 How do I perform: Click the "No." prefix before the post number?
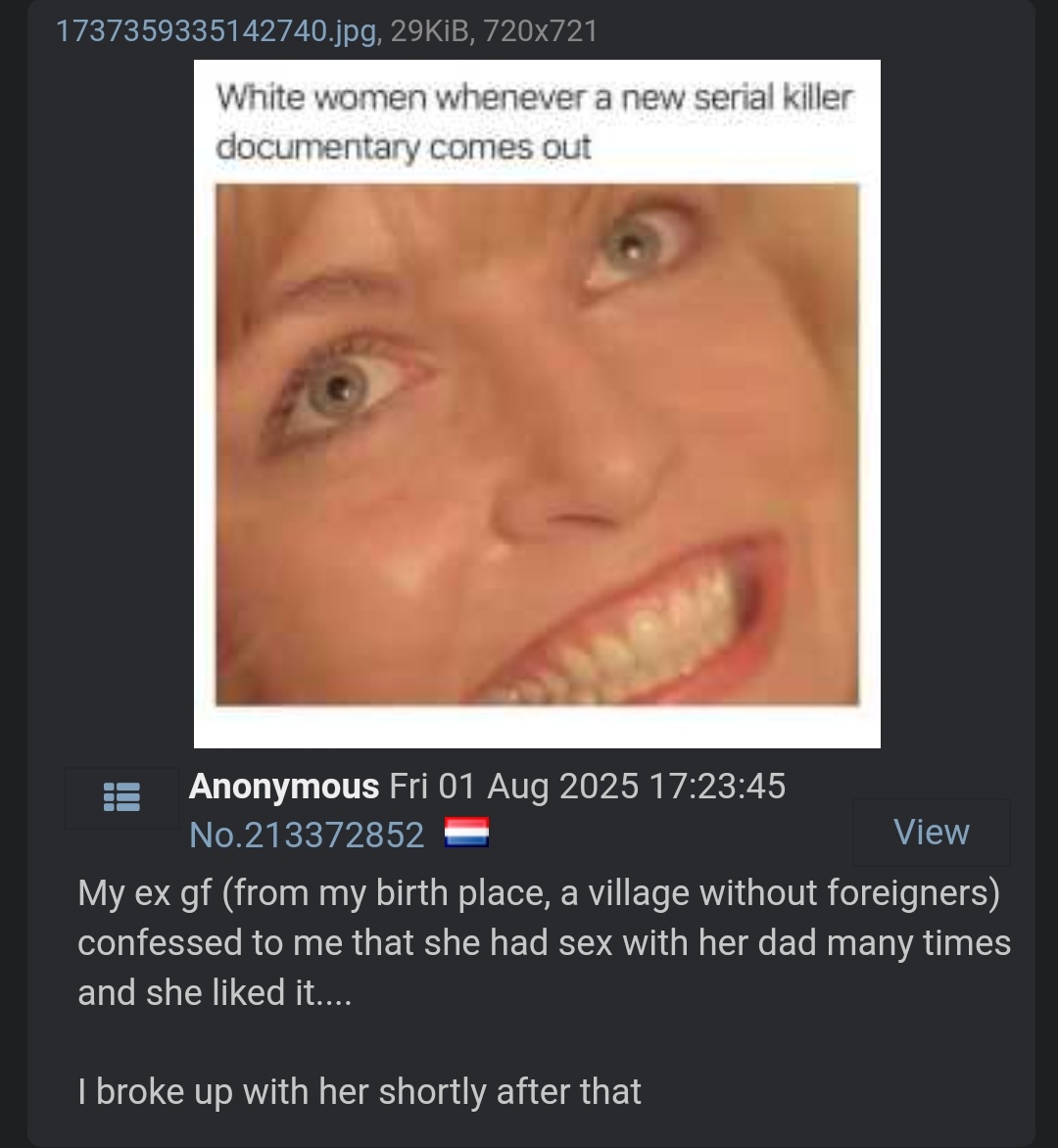point(216,835)
